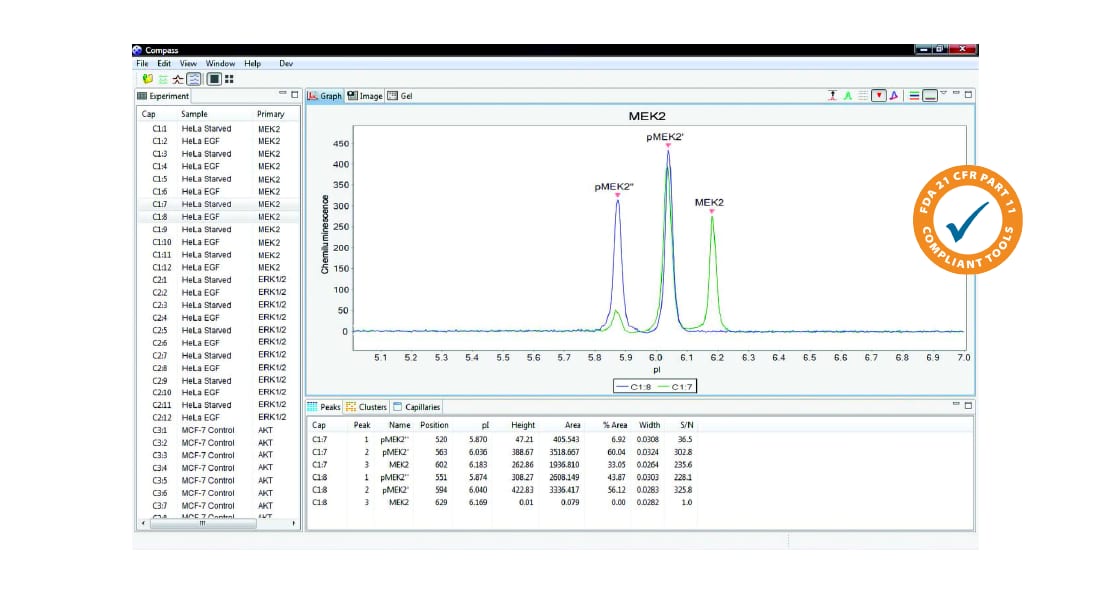
Task: Click the open file folder icon in main toolbar
Action: pos(147,79)
